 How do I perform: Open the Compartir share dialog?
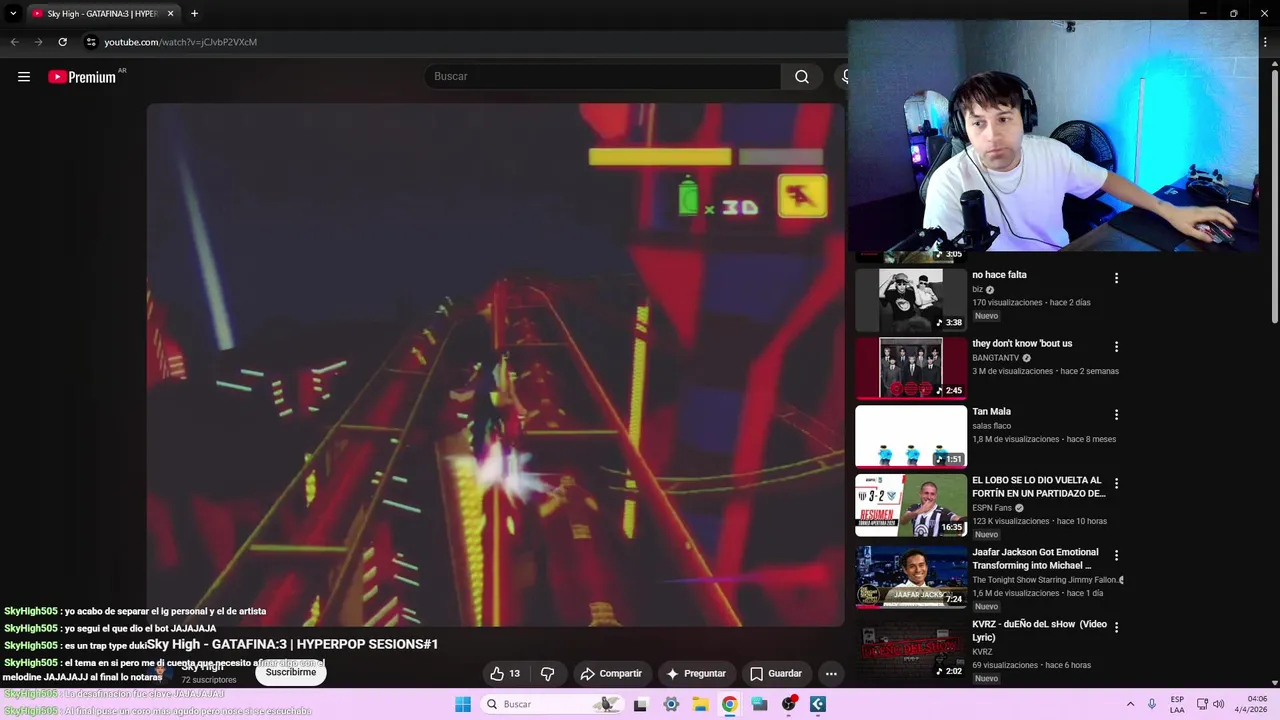[x=611, y=674]
